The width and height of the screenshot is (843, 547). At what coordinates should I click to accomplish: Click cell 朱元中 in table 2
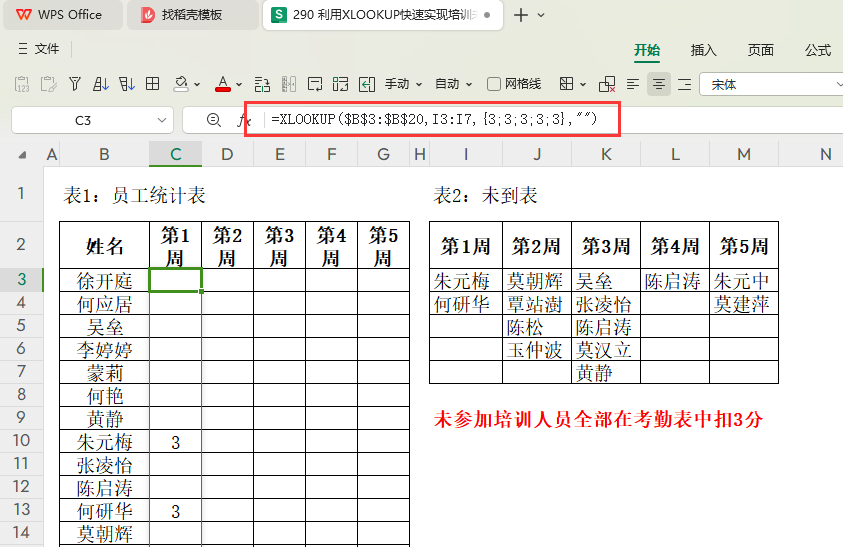(744, 280)
